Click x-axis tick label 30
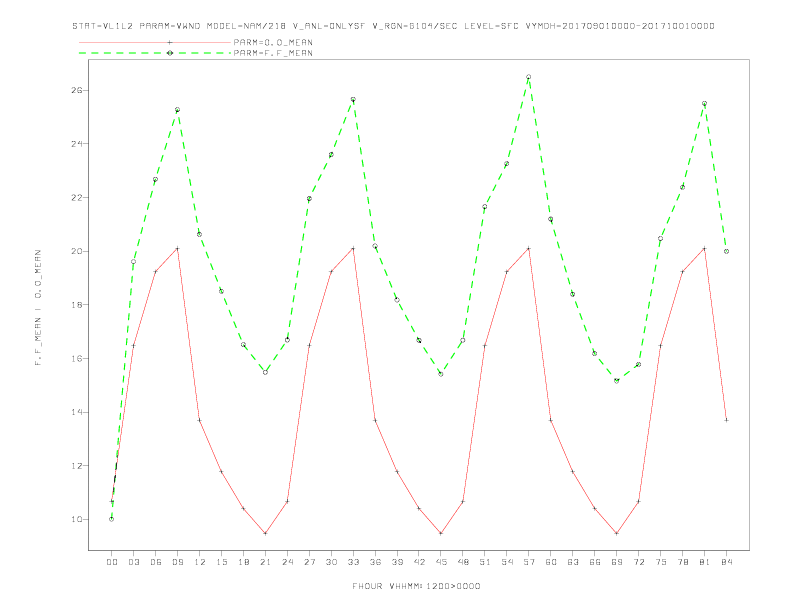 click(x=331, y=562)
